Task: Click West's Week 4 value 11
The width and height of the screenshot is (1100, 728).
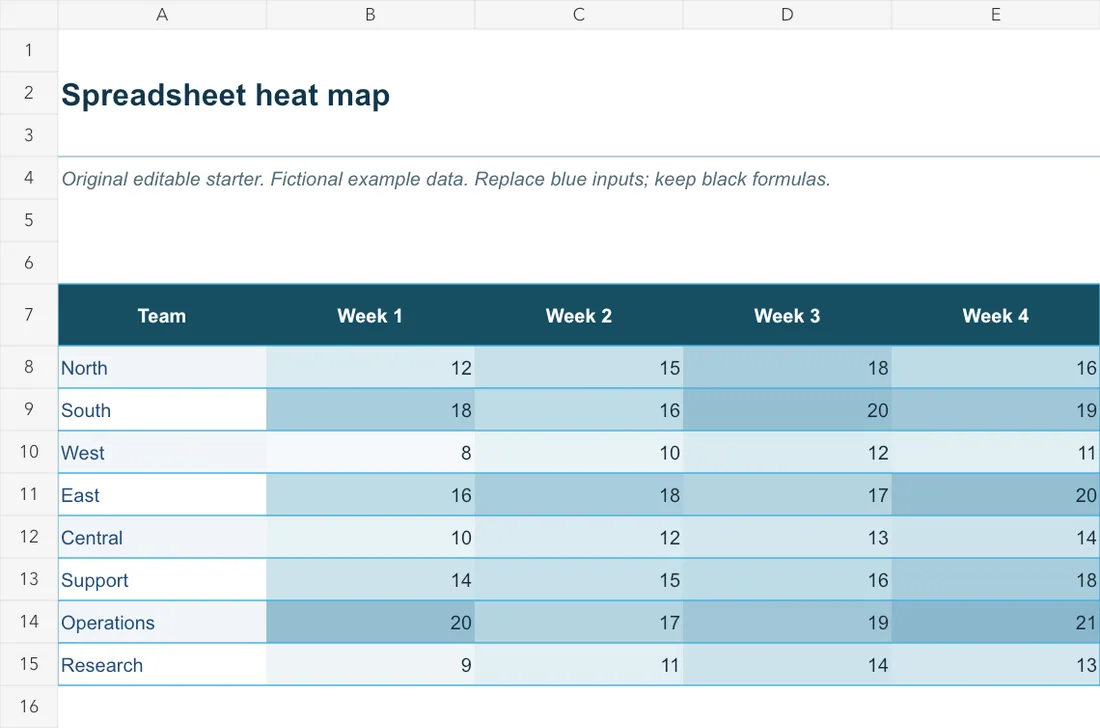Action: (x=995, y=452)
